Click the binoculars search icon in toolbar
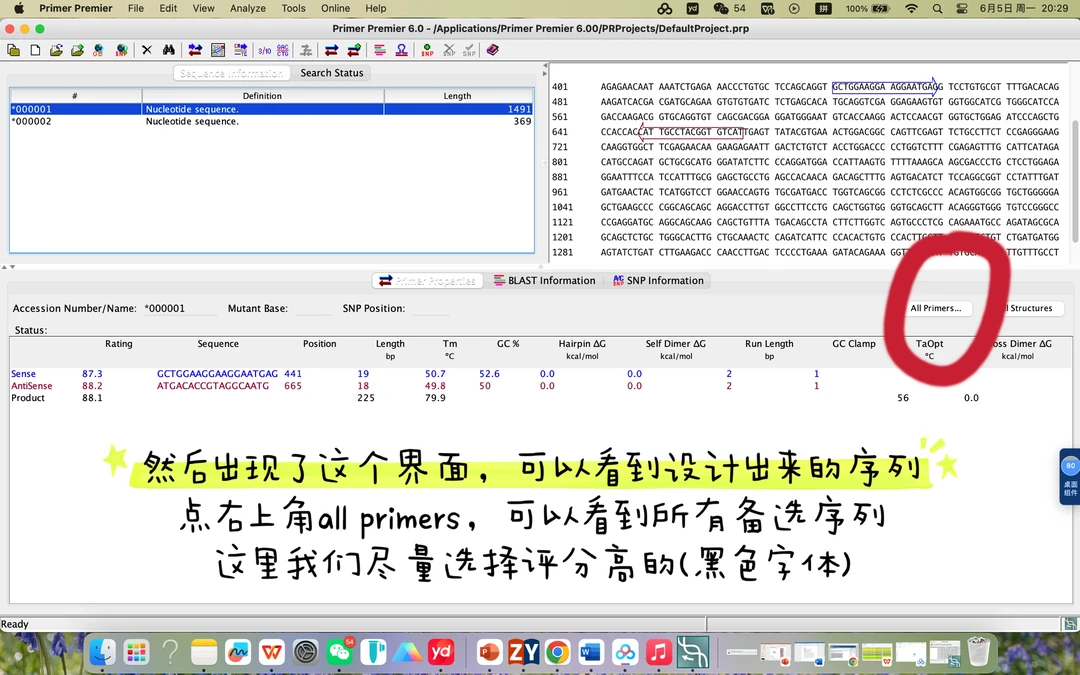Image resolution: width=1080 pixels, height=675 pixels. pos(169,50)
